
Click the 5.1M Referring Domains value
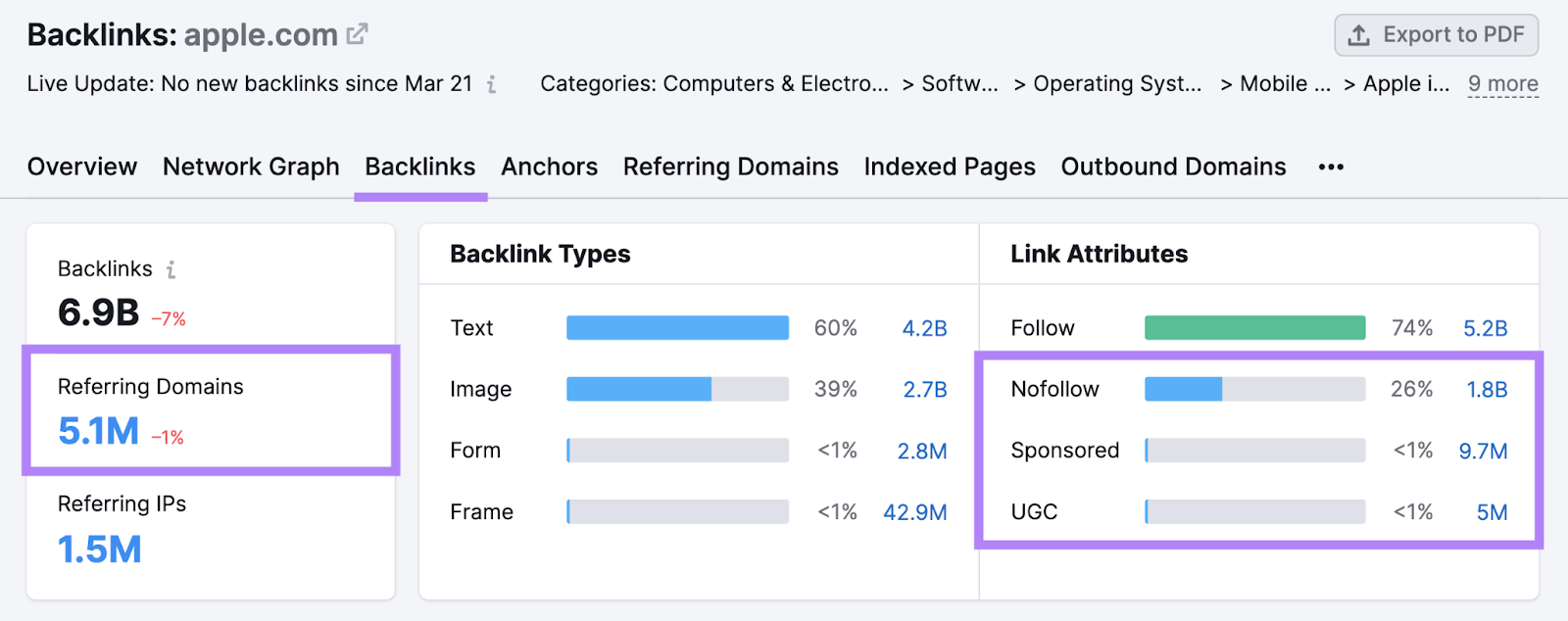[99, 431]
